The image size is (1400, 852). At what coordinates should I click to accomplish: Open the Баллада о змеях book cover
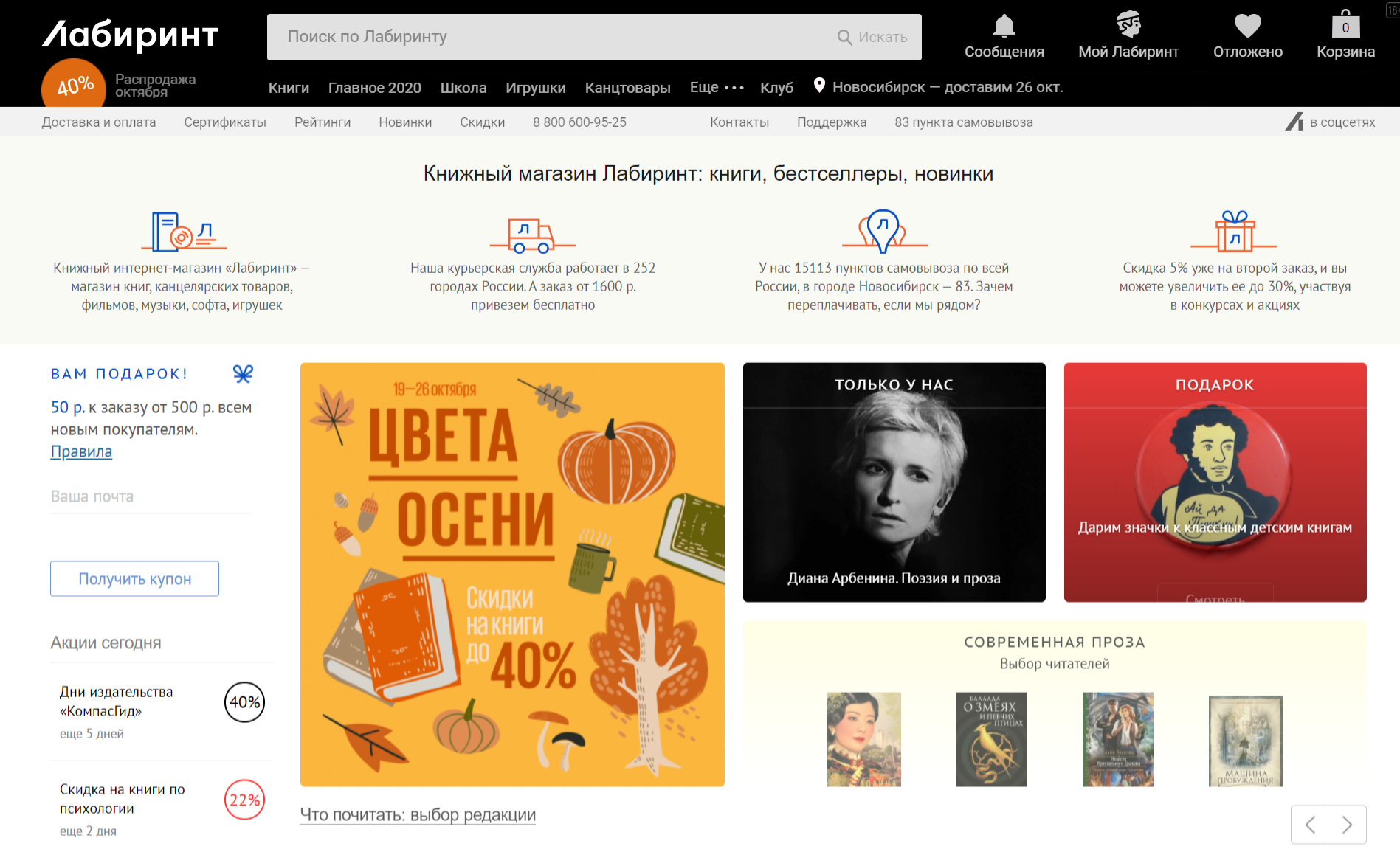click(x=991, y=739)
